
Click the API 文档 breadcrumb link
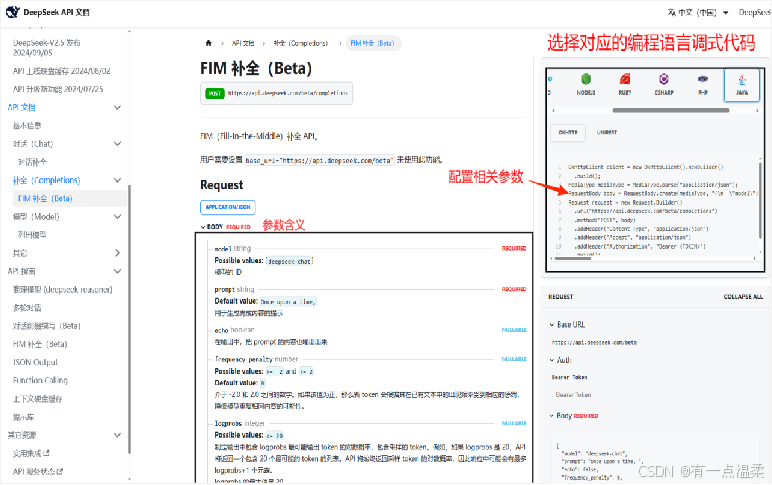pos(243,43)
